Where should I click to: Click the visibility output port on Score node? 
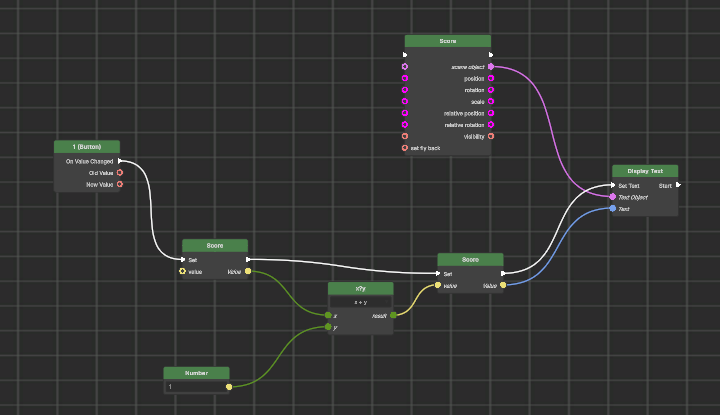[491, 136]
